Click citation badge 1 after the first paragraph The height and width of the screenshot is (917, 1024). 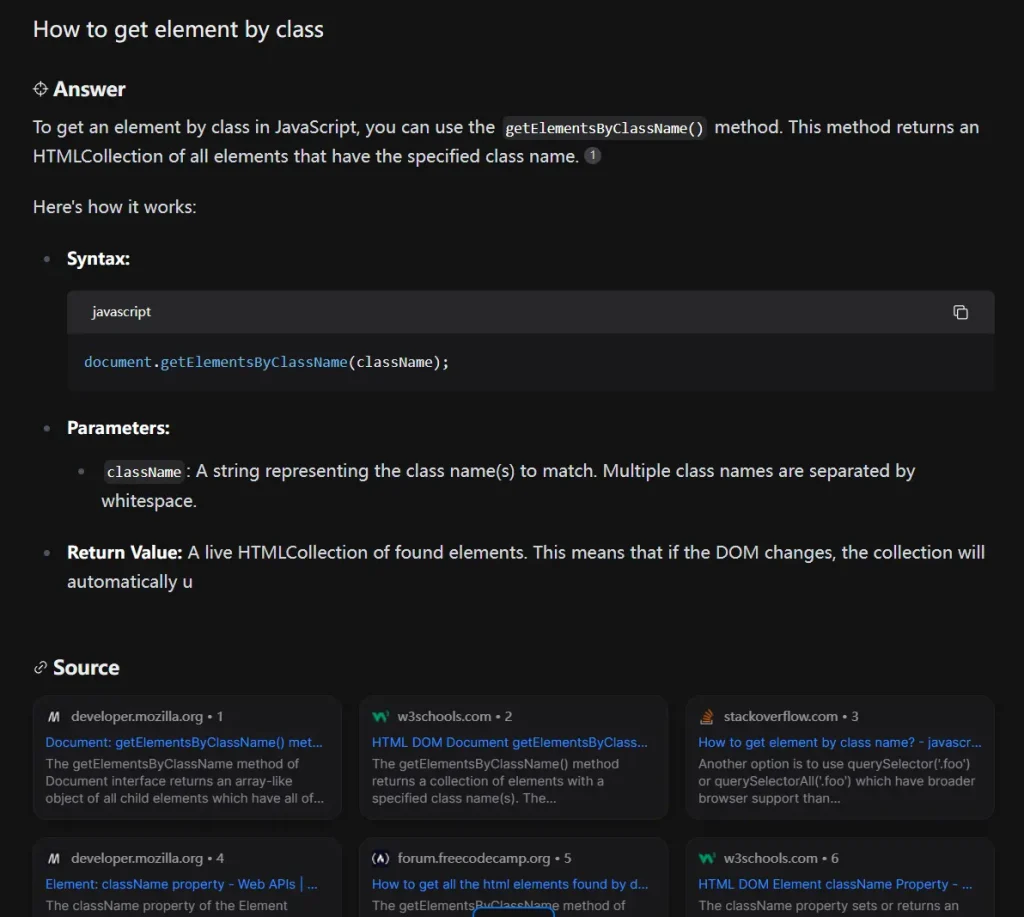pyautogui.click(x=590, y=156)
